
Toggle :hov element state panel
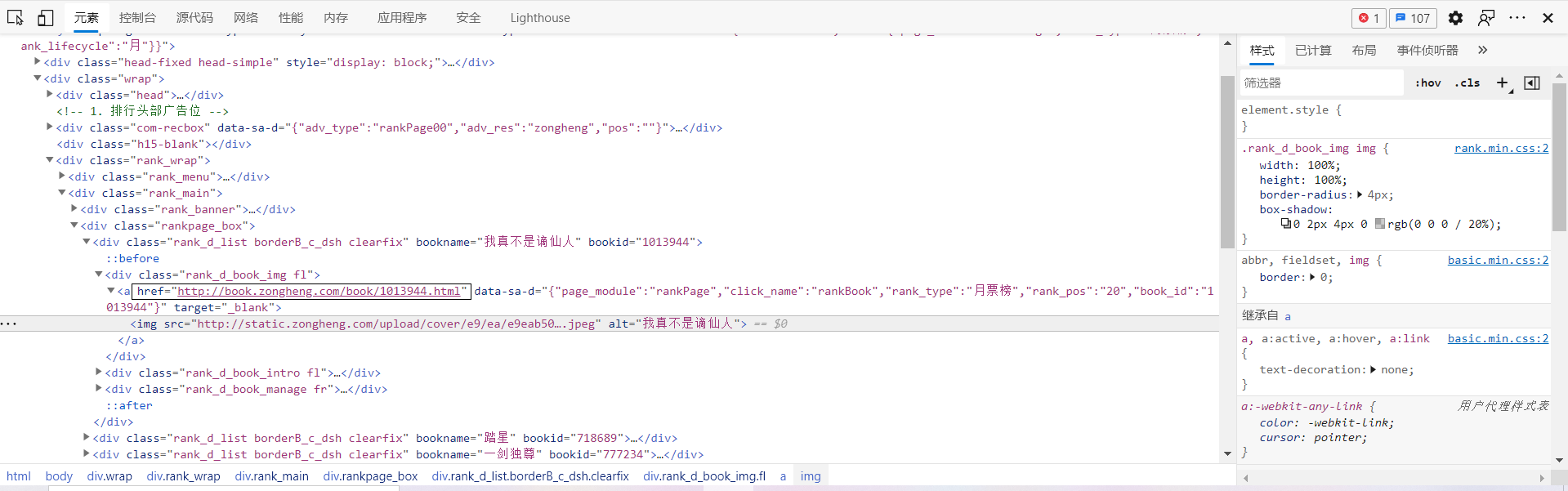(1428, 83)
